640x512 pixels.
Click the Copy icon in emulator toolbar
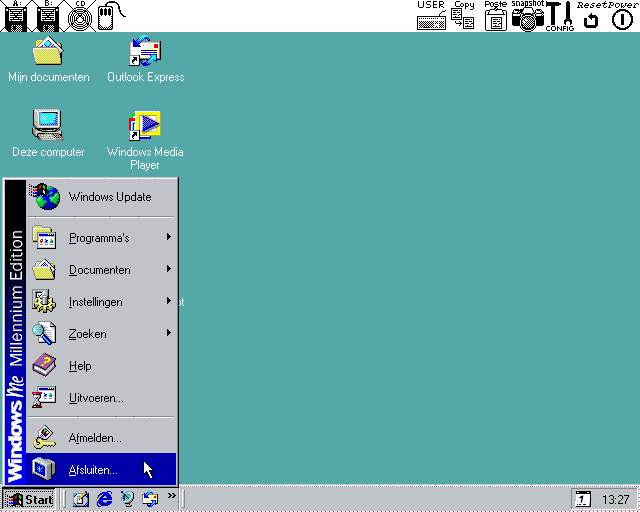point(463,16)
